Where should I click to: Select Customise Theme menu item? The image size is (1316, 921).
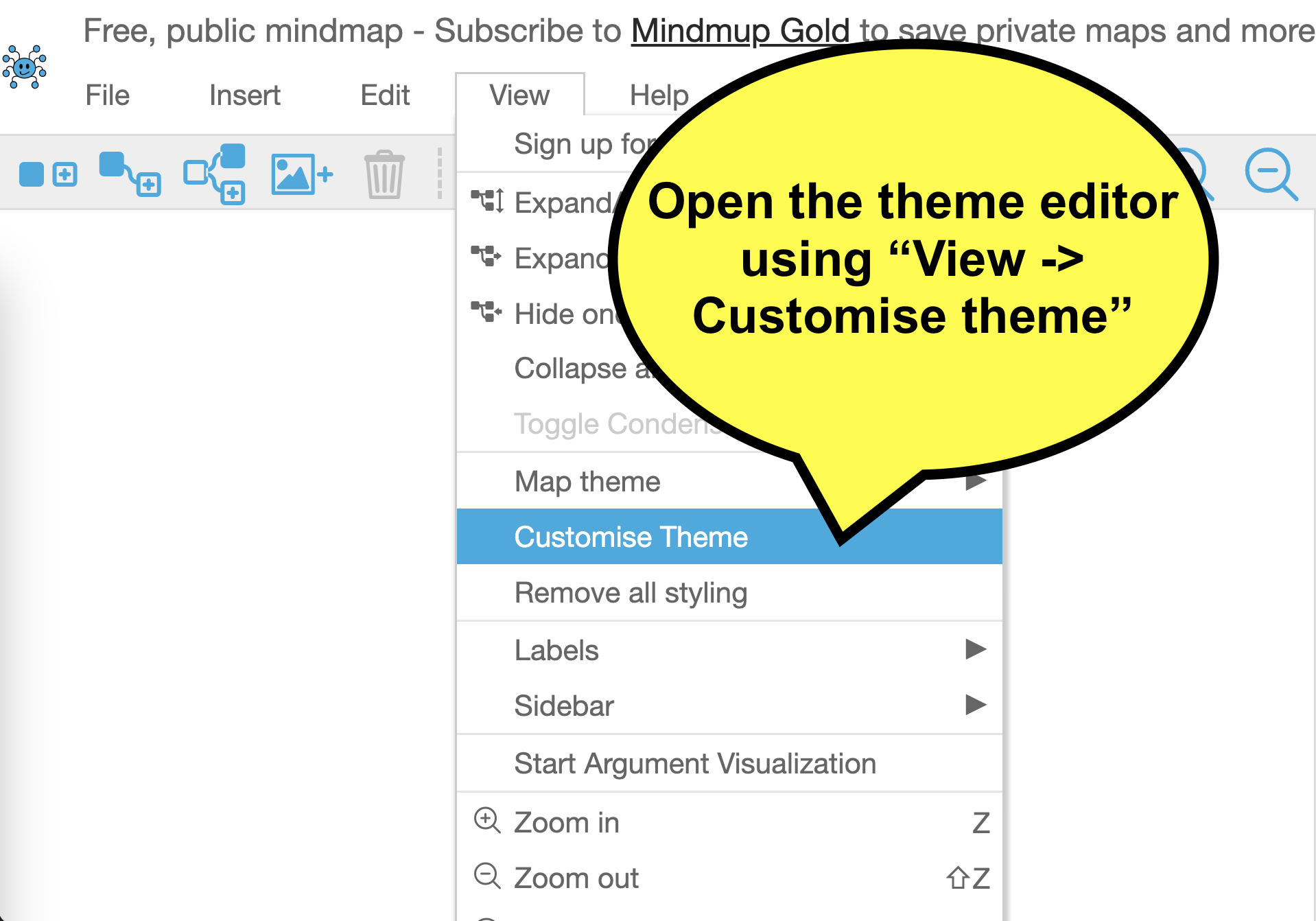[x=729, y=537]
